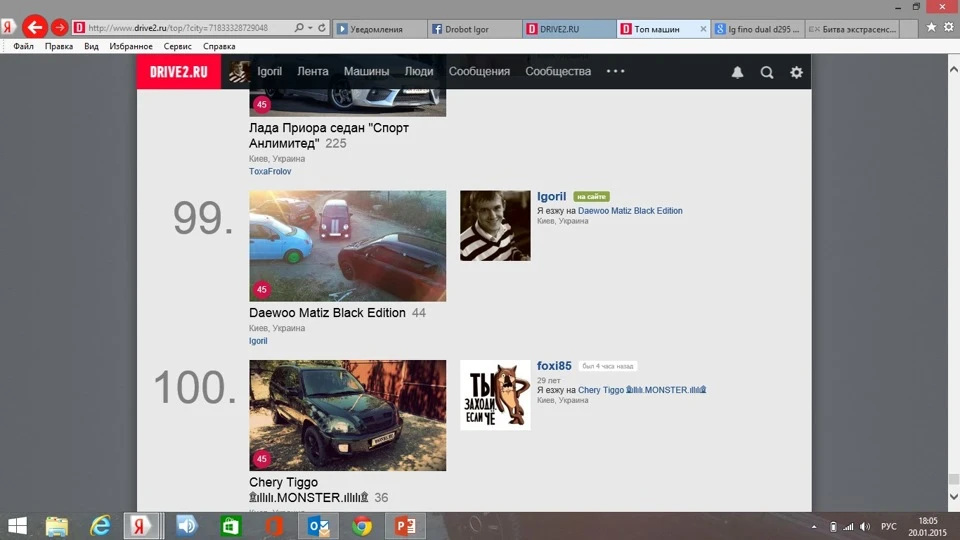Viewport: 960px width, 540px height.
Task: Open the Вид menu
Action: [91, 46]
